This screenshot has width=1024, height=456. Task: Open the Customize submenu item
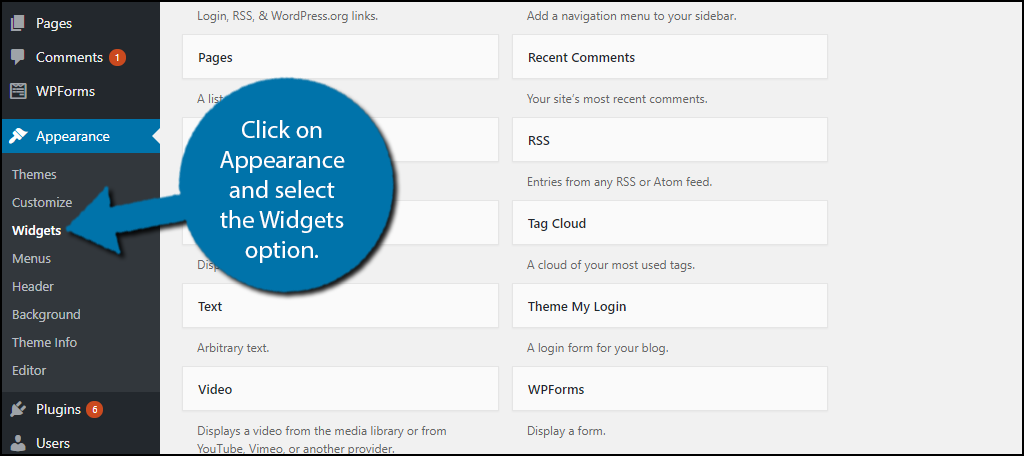42,202
